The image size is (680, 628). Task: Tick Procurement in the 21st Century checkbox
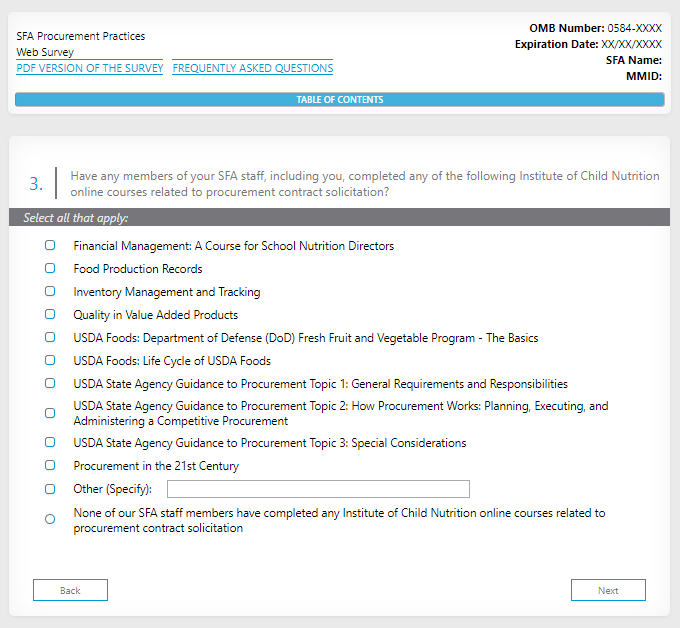tap(50, 465)
